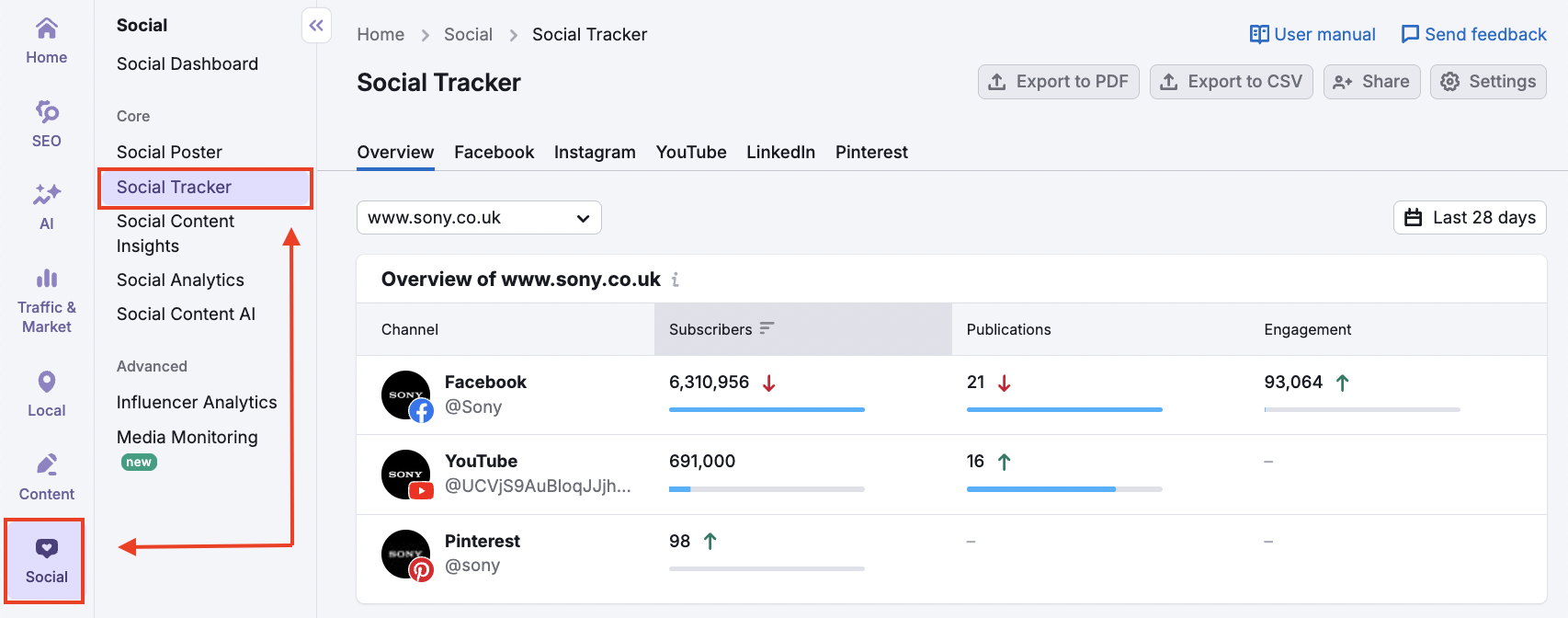This screenshot has width=1568, height=618.
Task: Open the Local toolkit icon
Action: click(46, 394)
